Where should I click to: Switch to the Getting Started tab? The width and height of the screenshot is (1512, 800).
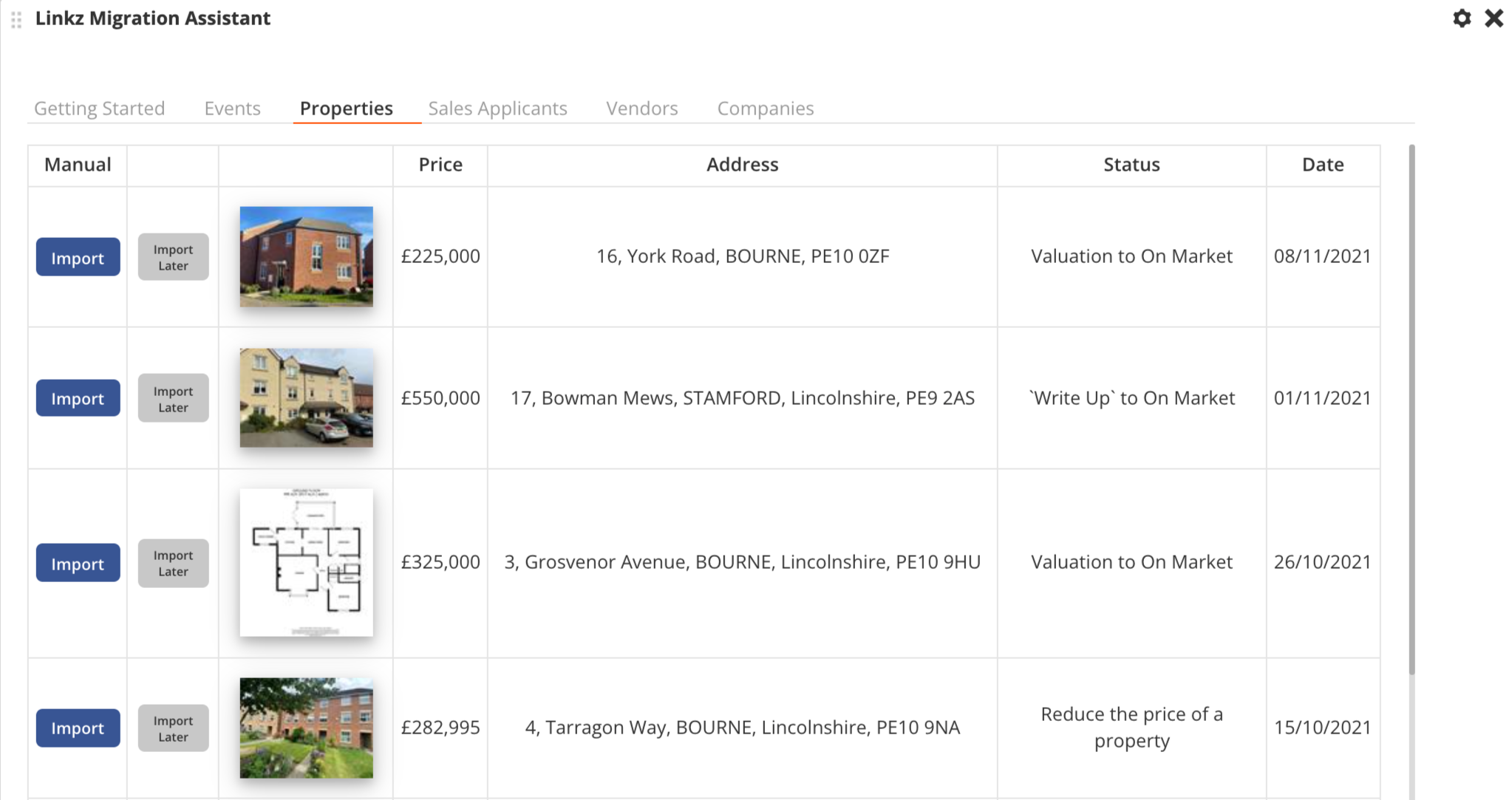pyautogui.click(x=99, y=109)
